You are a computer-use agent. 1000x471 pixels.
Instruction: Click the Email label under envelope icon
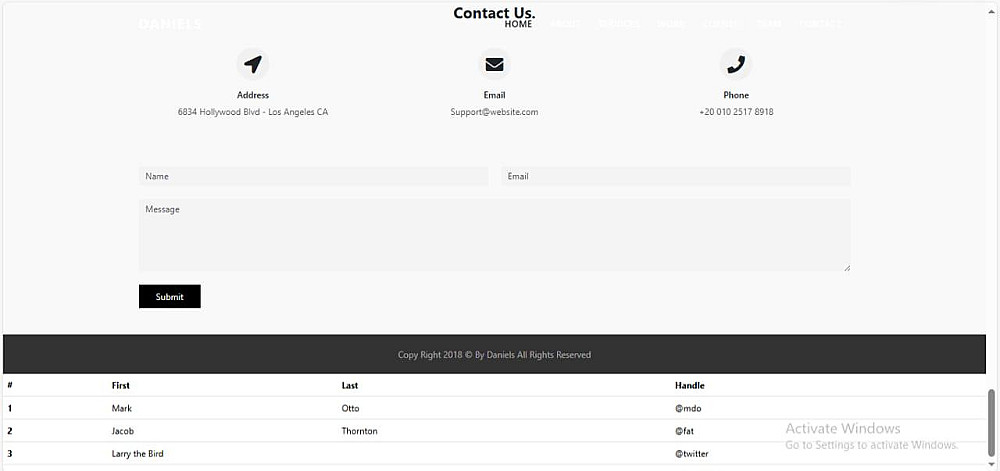[x=494, y=95]
